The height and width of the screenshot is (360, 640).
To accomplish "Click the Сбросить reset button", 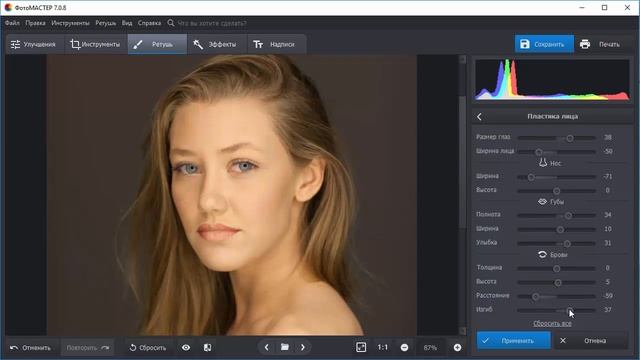I will [147, 348].
